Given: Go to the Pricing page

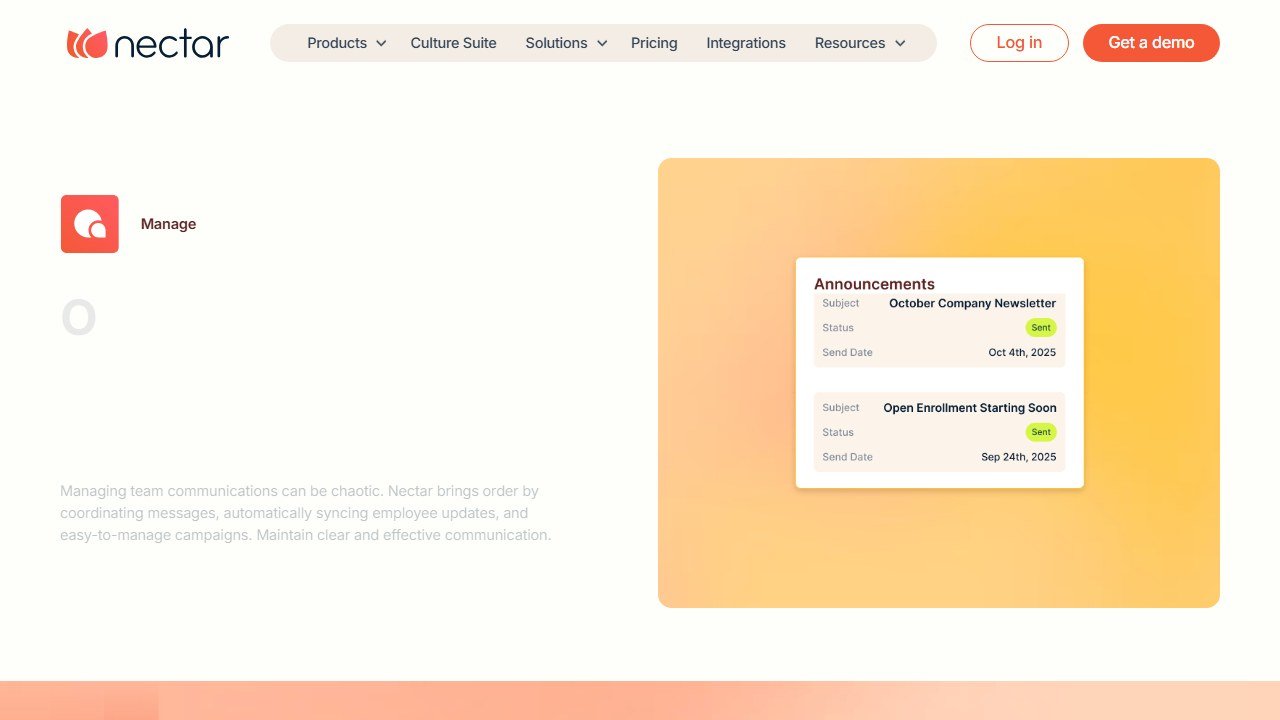Looking at the screenshot, I should pyautogui.click(x=654, y=43).
